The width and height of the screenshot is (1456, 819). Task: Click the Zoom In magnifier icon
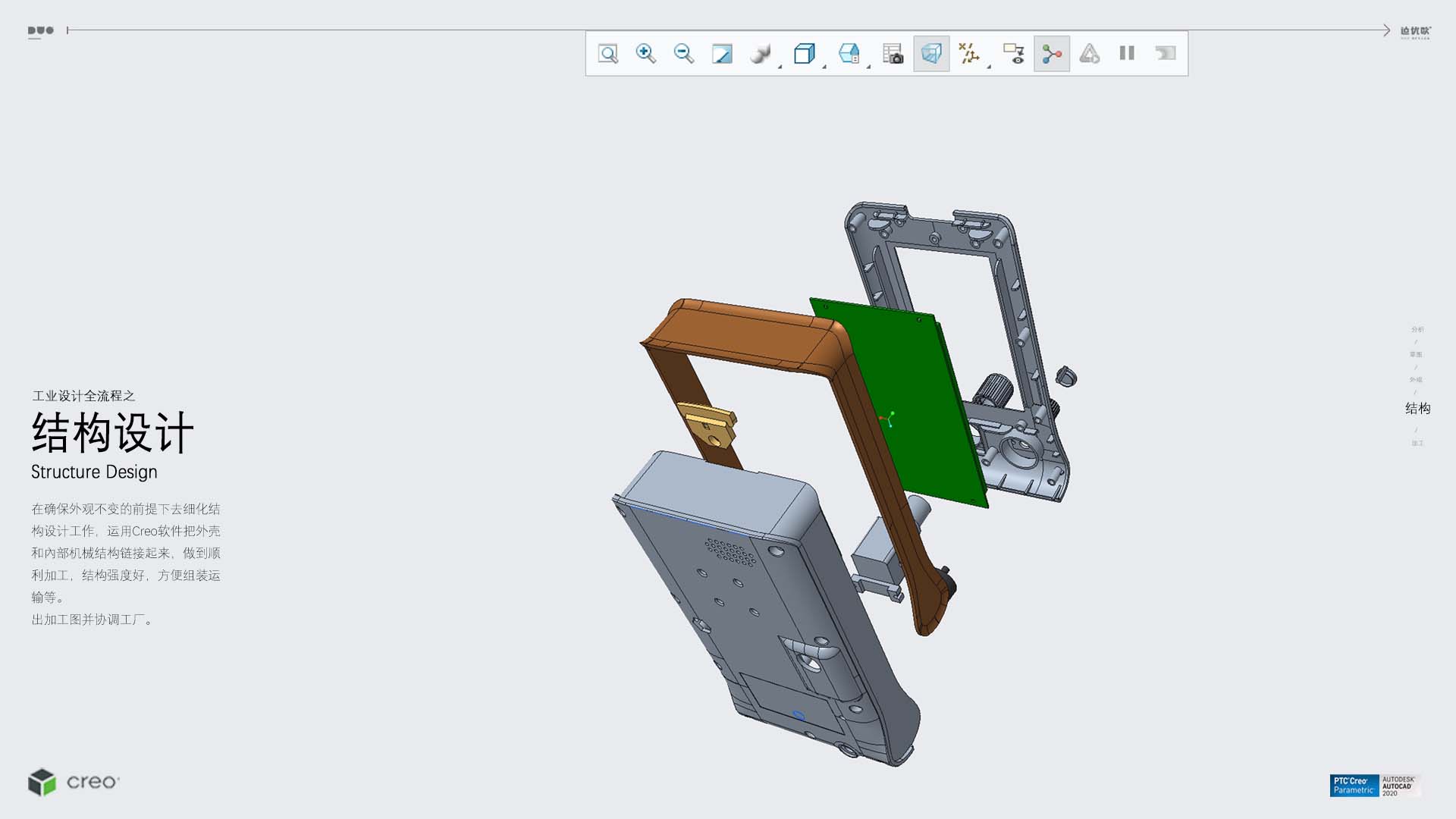[x=646, y=54]
